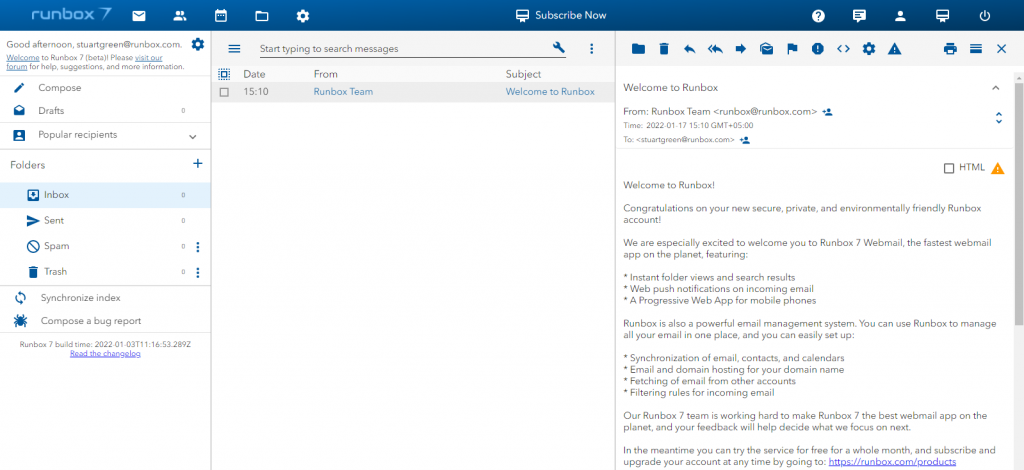The height and width of the screenshot is (470, 1024).
Task: Enable the HTML view checkbox
Action: pyautogui.click(x=949, y=168)
